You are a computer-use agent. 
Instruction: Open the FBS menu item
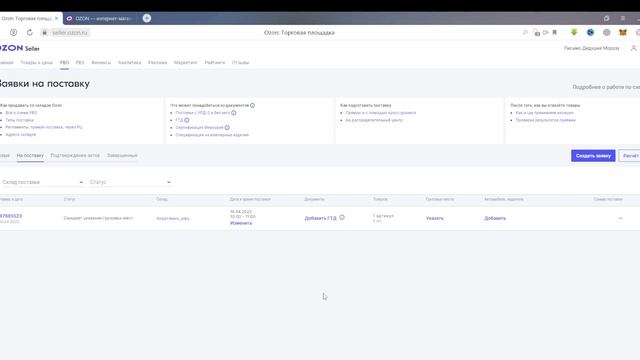(x=80, y=62)
